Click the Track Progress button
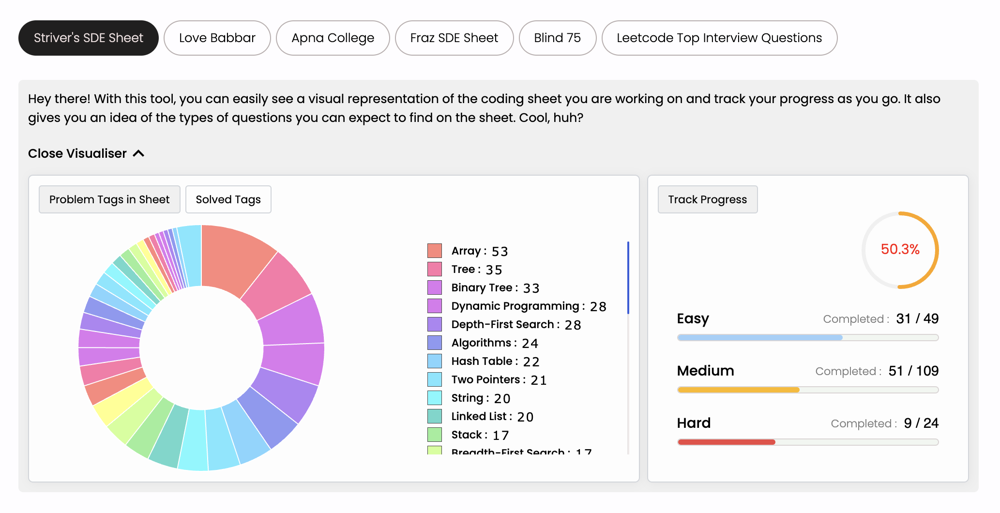This screenshot has height=513, width=1000. coord(707,199)
